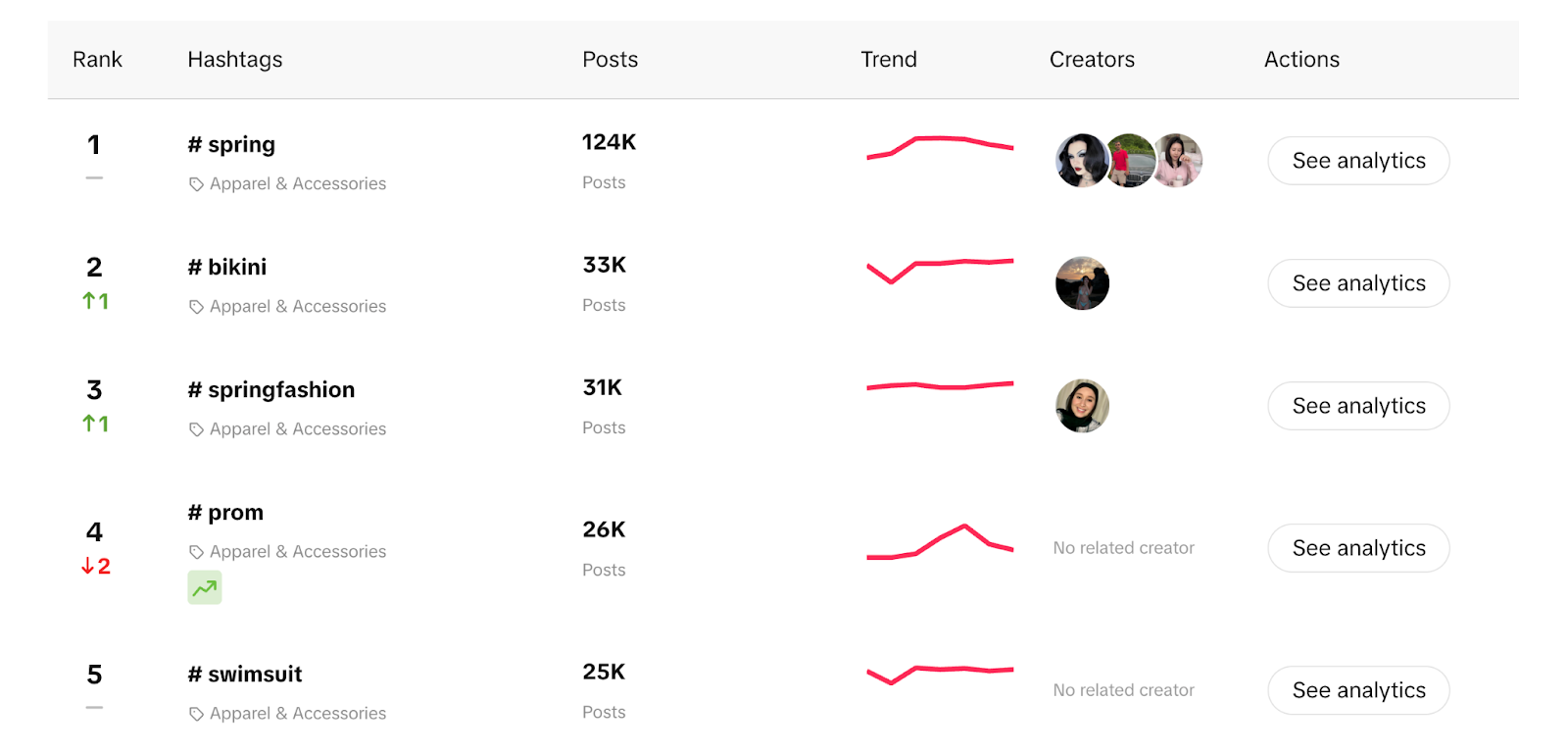The height and width of the screenshot is (752, 1568).
Task: Open the first creator avatar for #spring
Action: click(1081, 161)
